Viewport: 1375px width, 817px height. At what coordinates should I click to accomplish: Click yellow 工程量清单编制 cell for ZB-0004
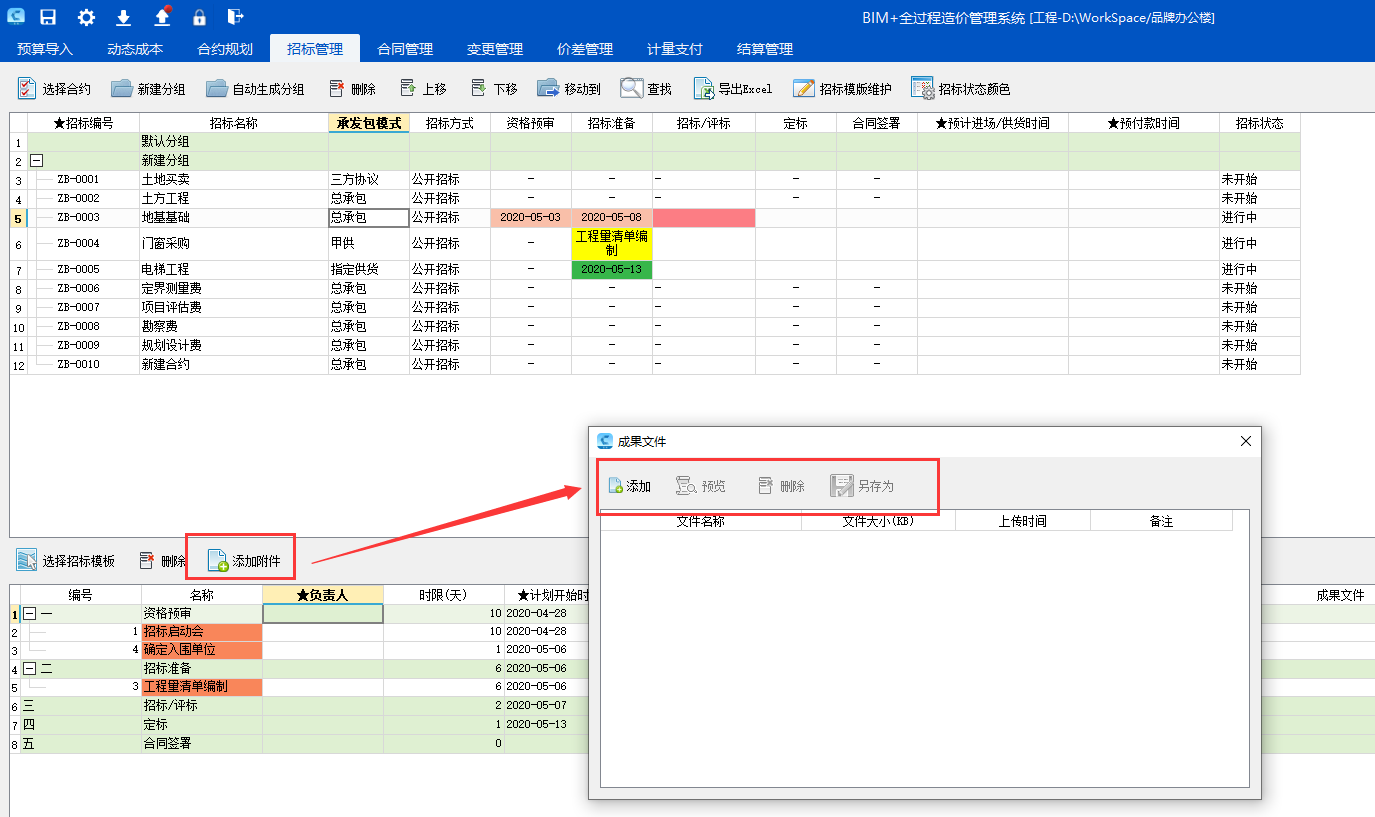pyautogui.click(x=612, y=244)
